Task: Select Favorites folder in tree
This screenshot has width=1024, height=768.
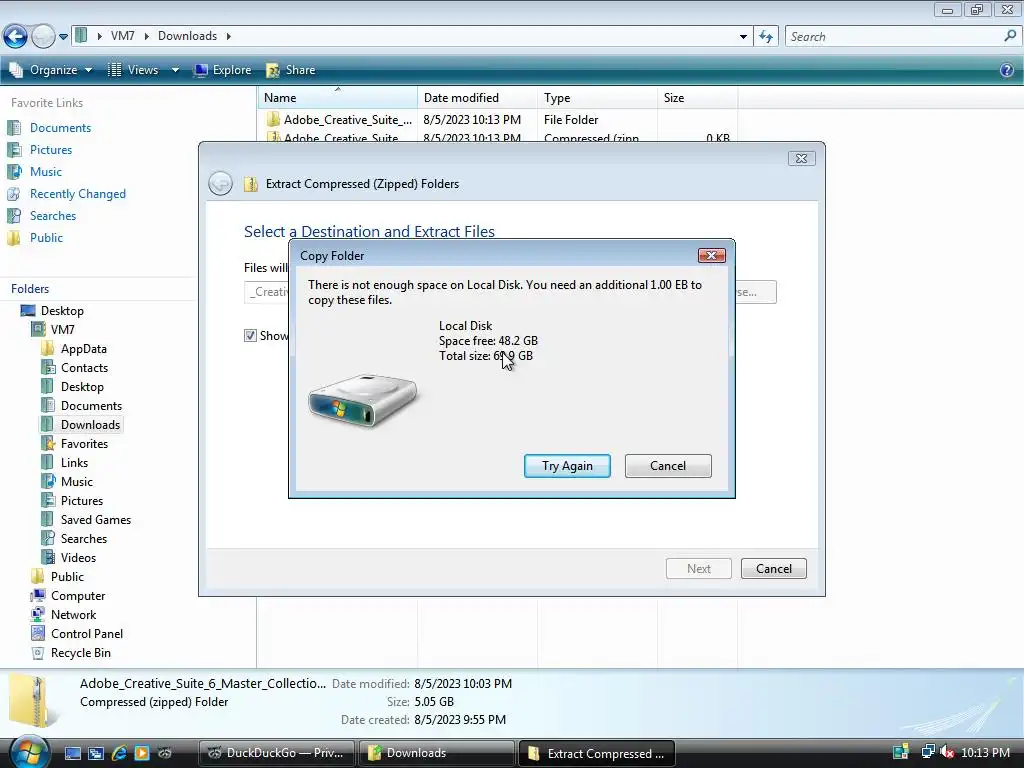Action: tap(84, 443)
